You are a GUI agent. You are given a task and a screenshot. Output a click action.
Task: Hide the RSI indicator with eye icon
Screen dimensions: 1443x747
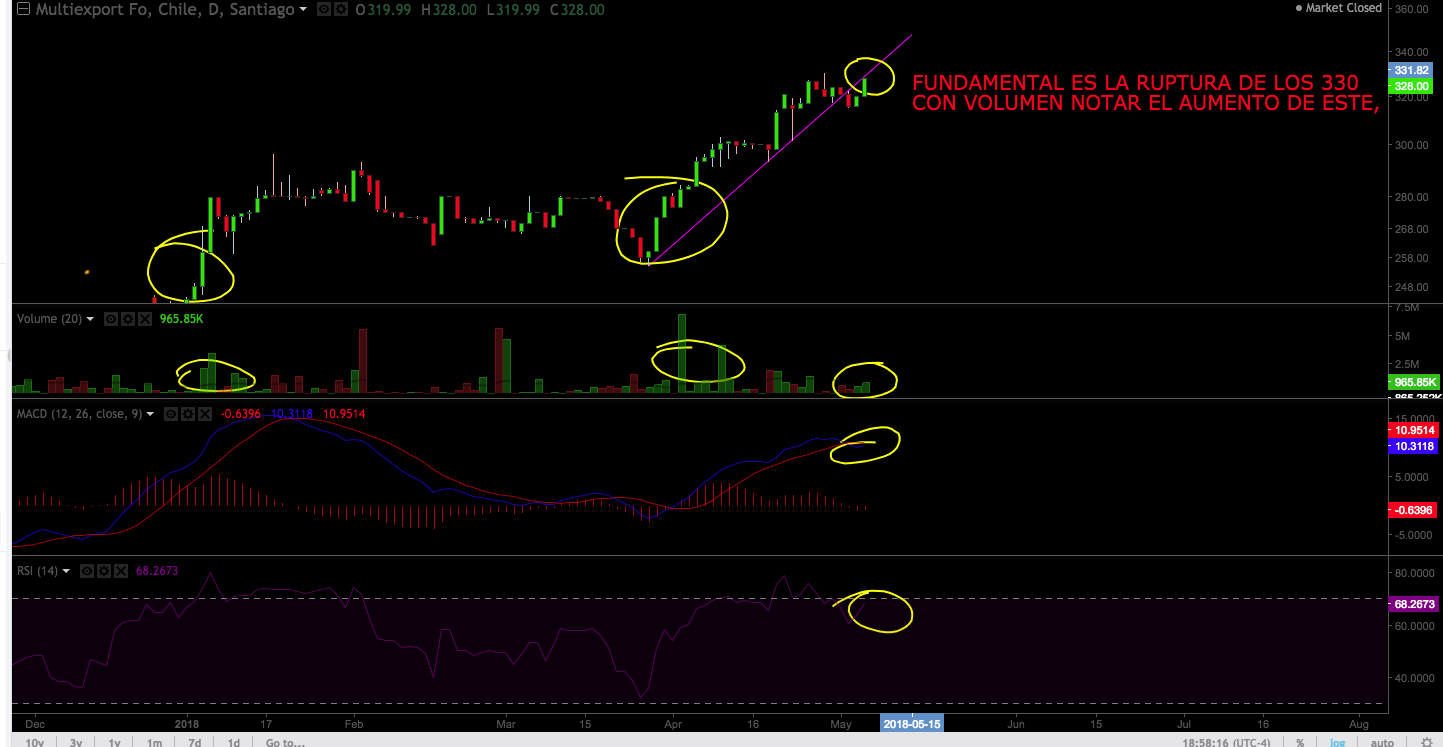pyautogui.click(x=87, y=571)
